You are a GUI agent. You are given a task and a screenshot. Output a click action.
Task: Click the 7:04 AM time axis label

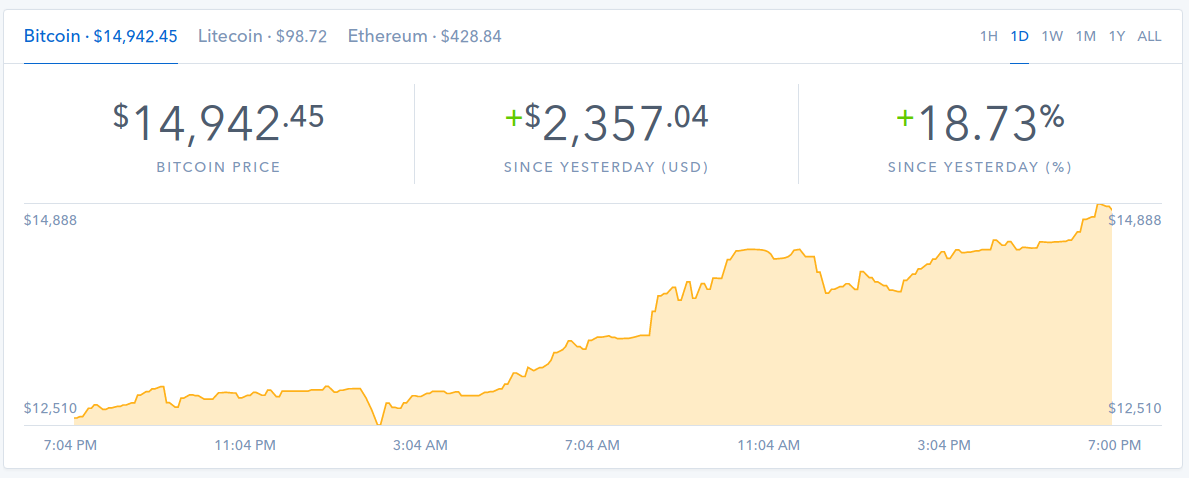coord(592,444)
